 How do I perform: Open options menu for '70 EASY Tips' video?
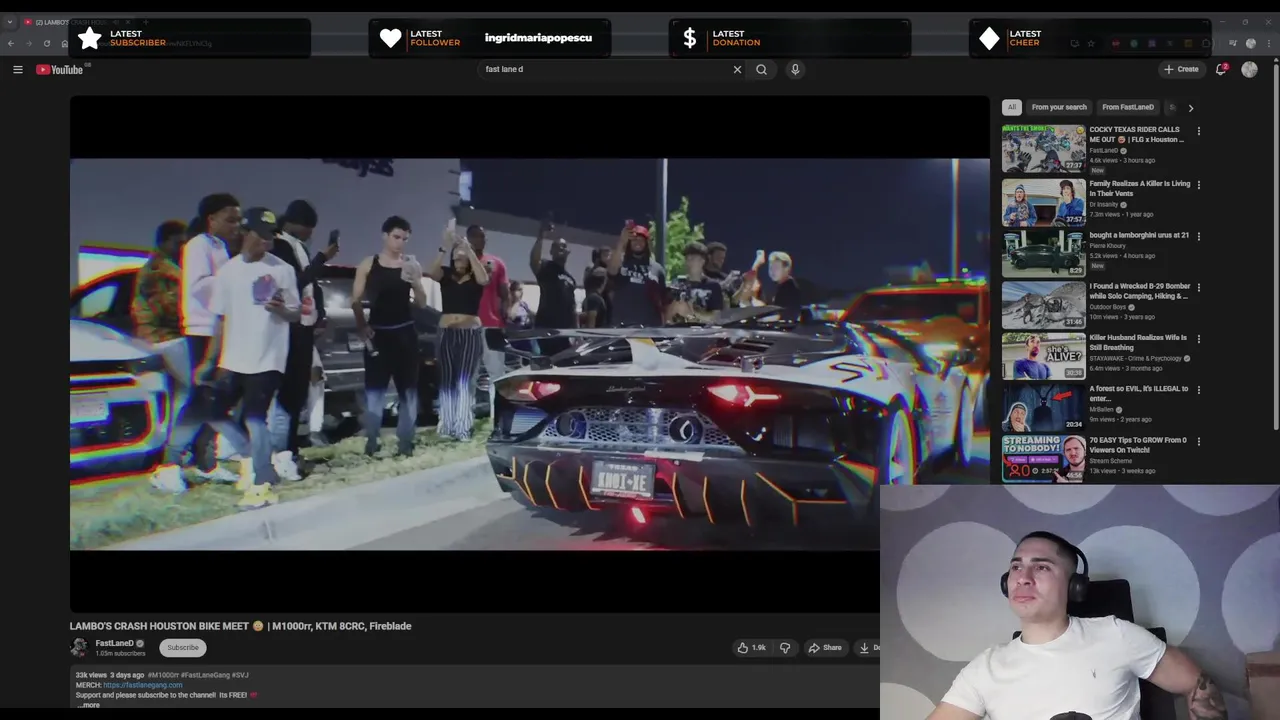1198,442
